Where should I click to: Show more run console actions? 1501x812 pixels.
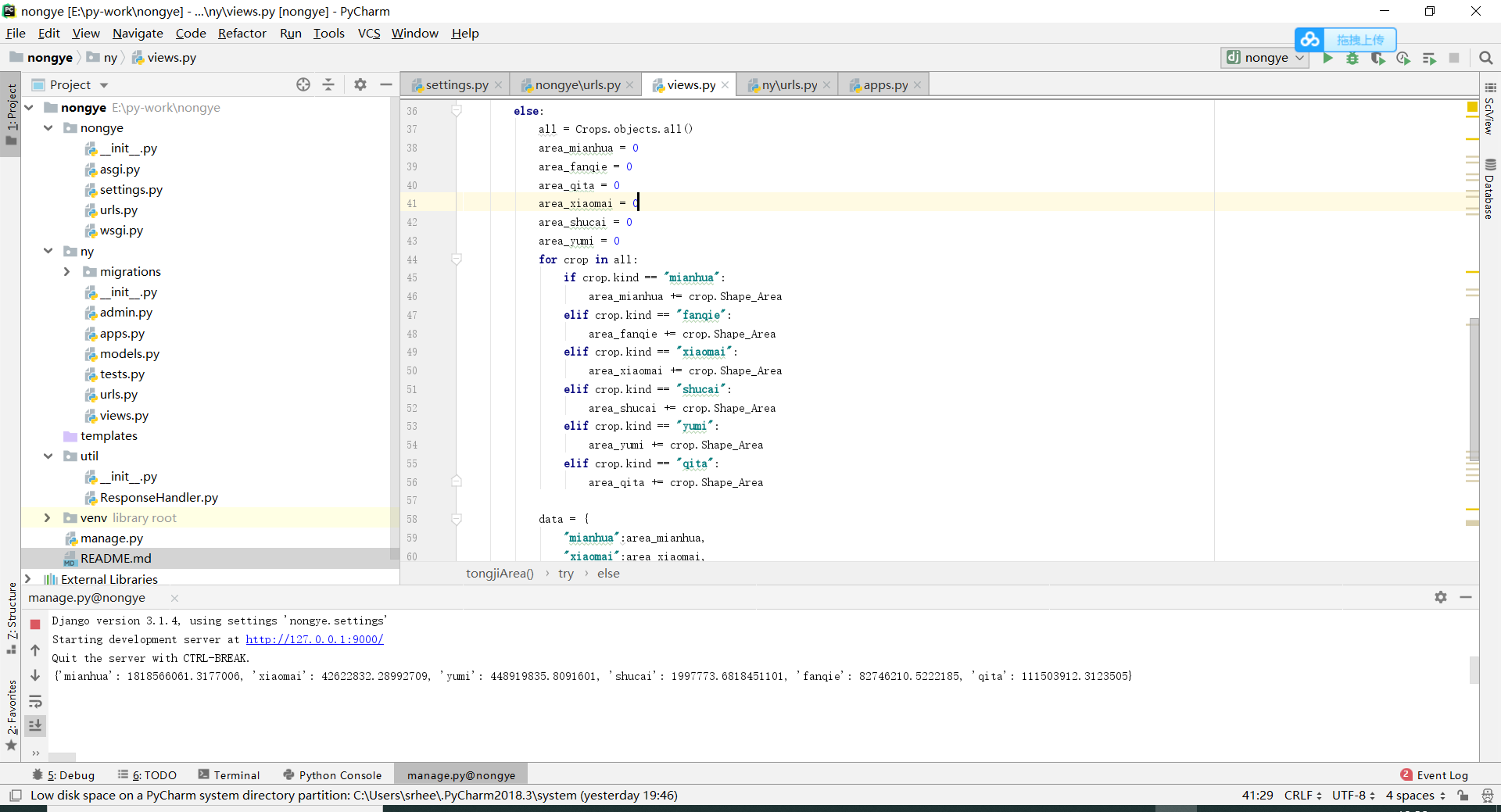(35, 753)
